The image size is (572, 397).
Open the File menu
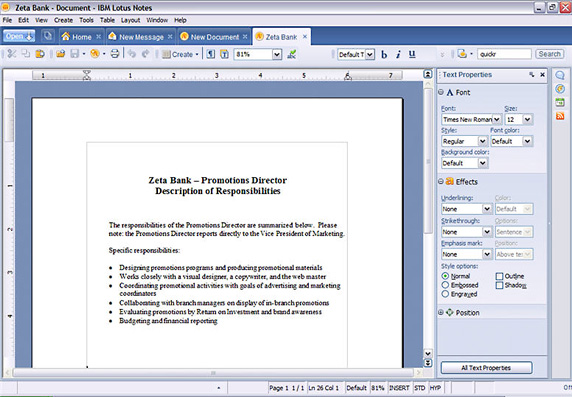(x=7, y=20)
